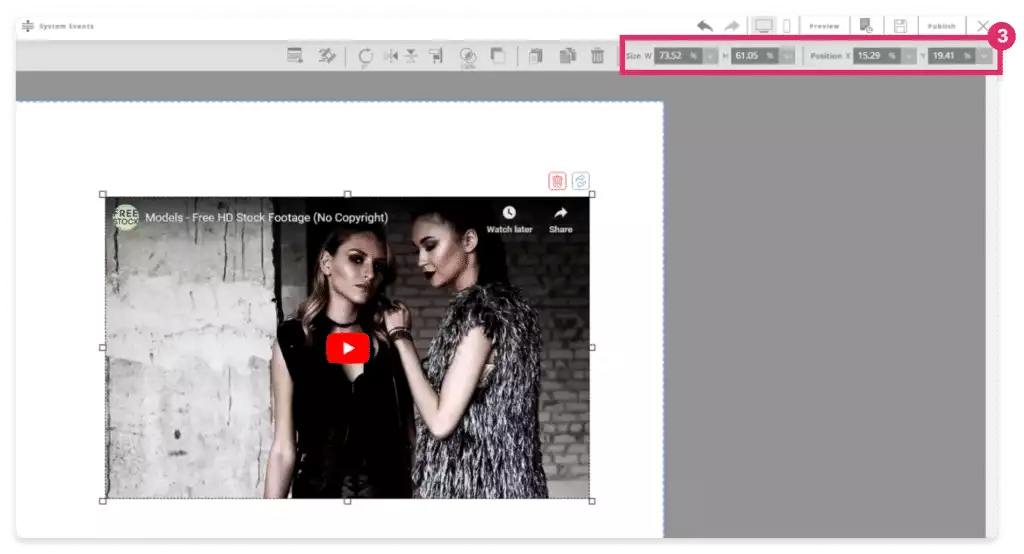Viewport: 1024px width, 554px height.
Task: Click the Size W value field
Action: click(x=670, y=56)
